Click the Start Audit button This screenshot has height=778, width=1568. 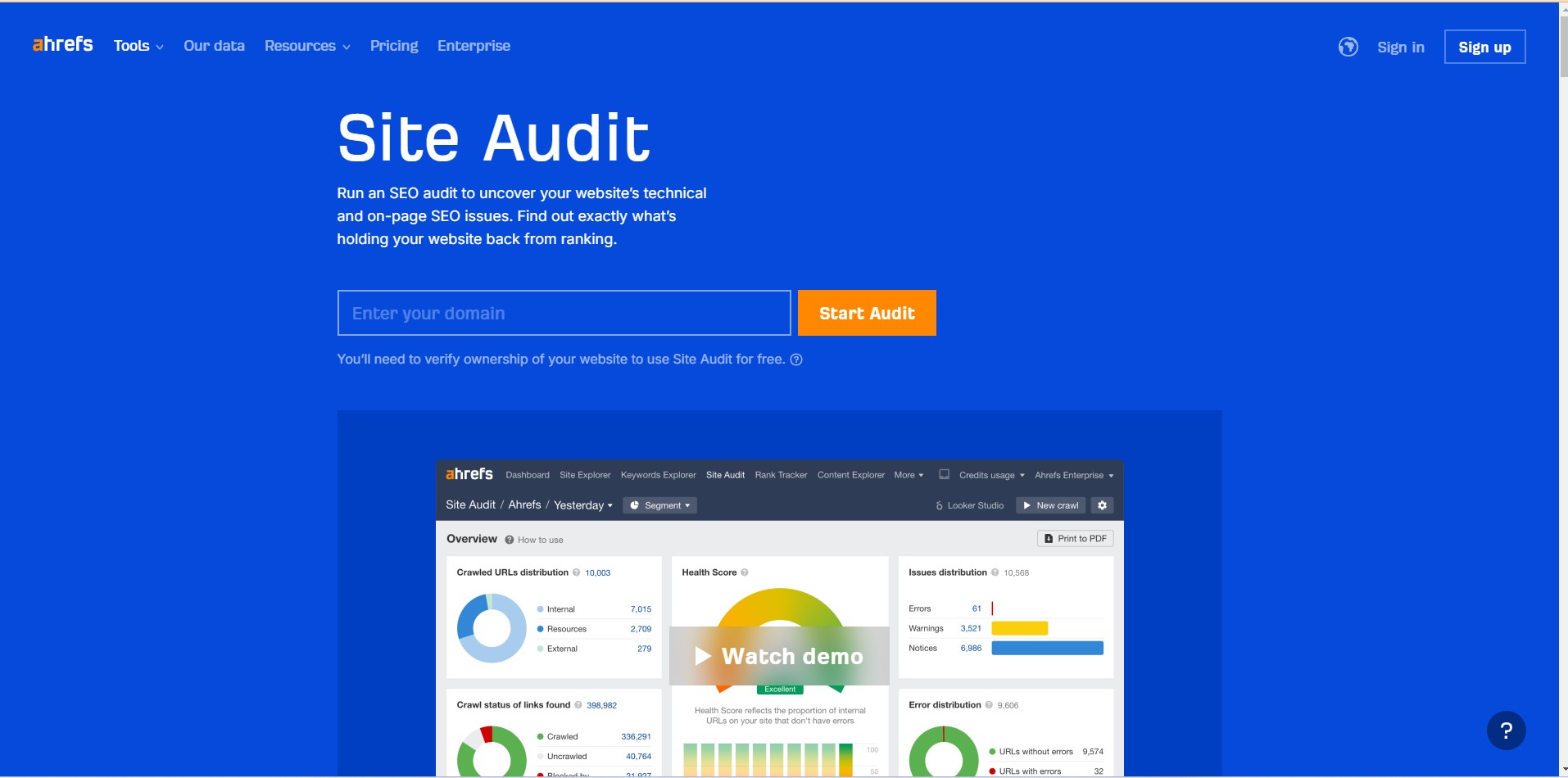click(x=867, y=313)
